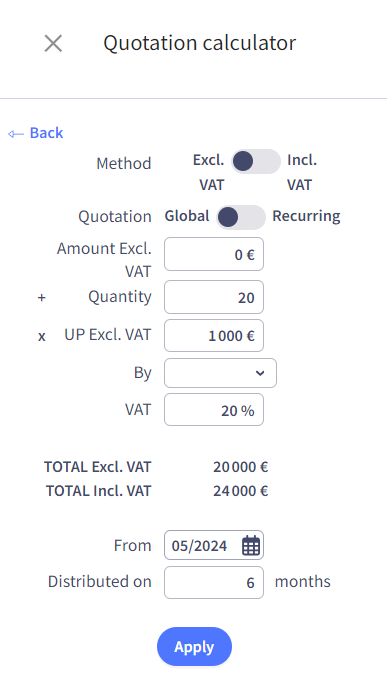Select the Incl. VAT method label
This screenshot has height=676, width=387.
tap(302, 172)
